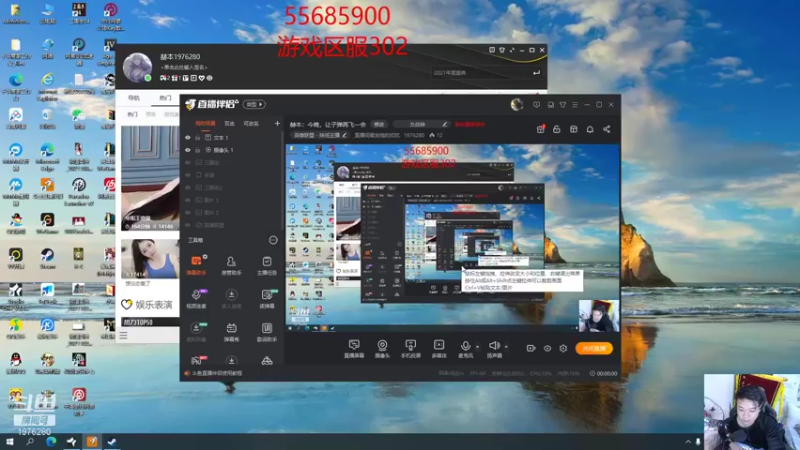Open the mode switch pill next to app logo
Viewport: 800px width, 450px height.
(x=254, y=105)
